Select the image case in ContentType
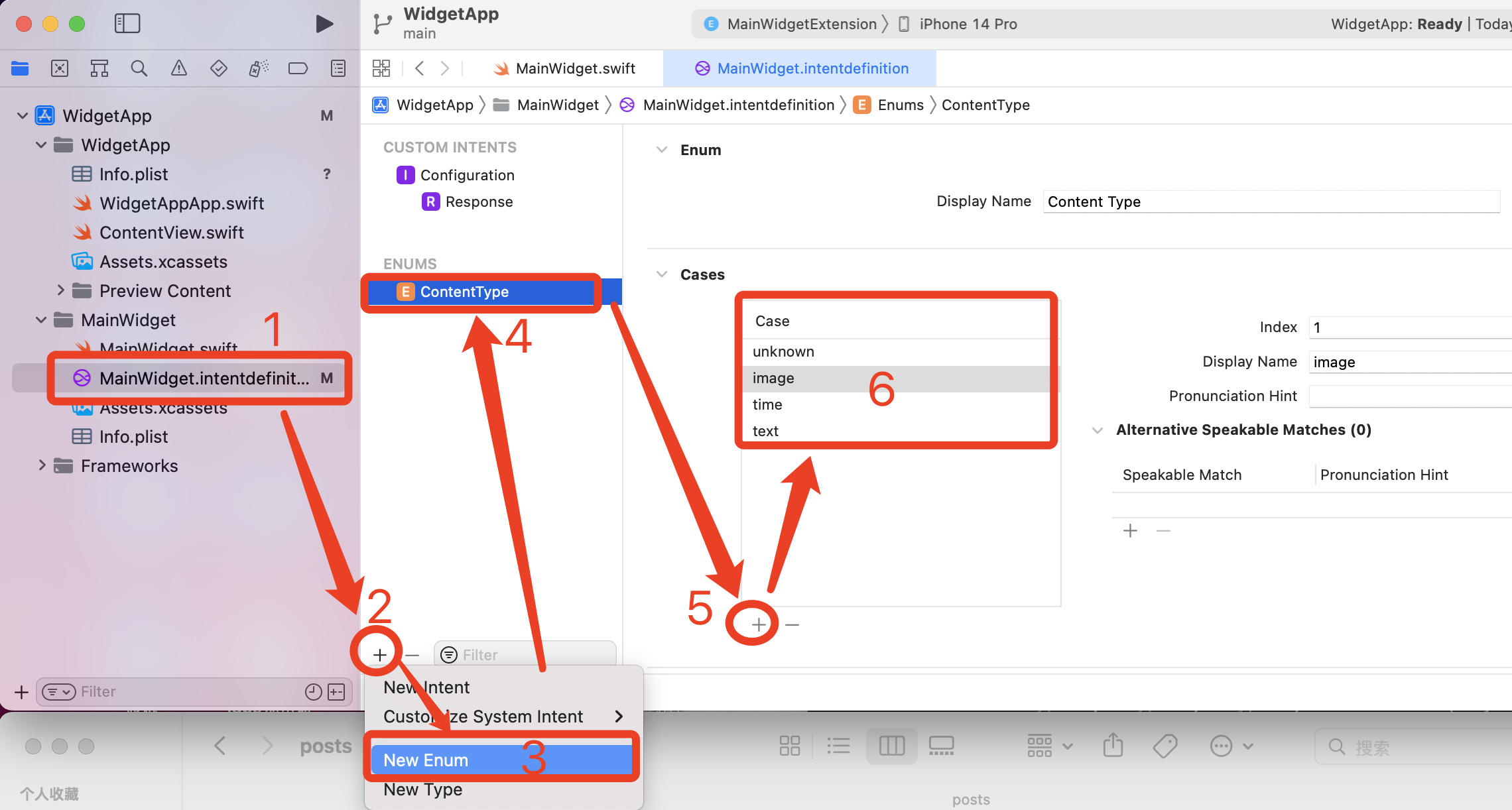This screenshot has width=1512, height=810. coord(774,378)
